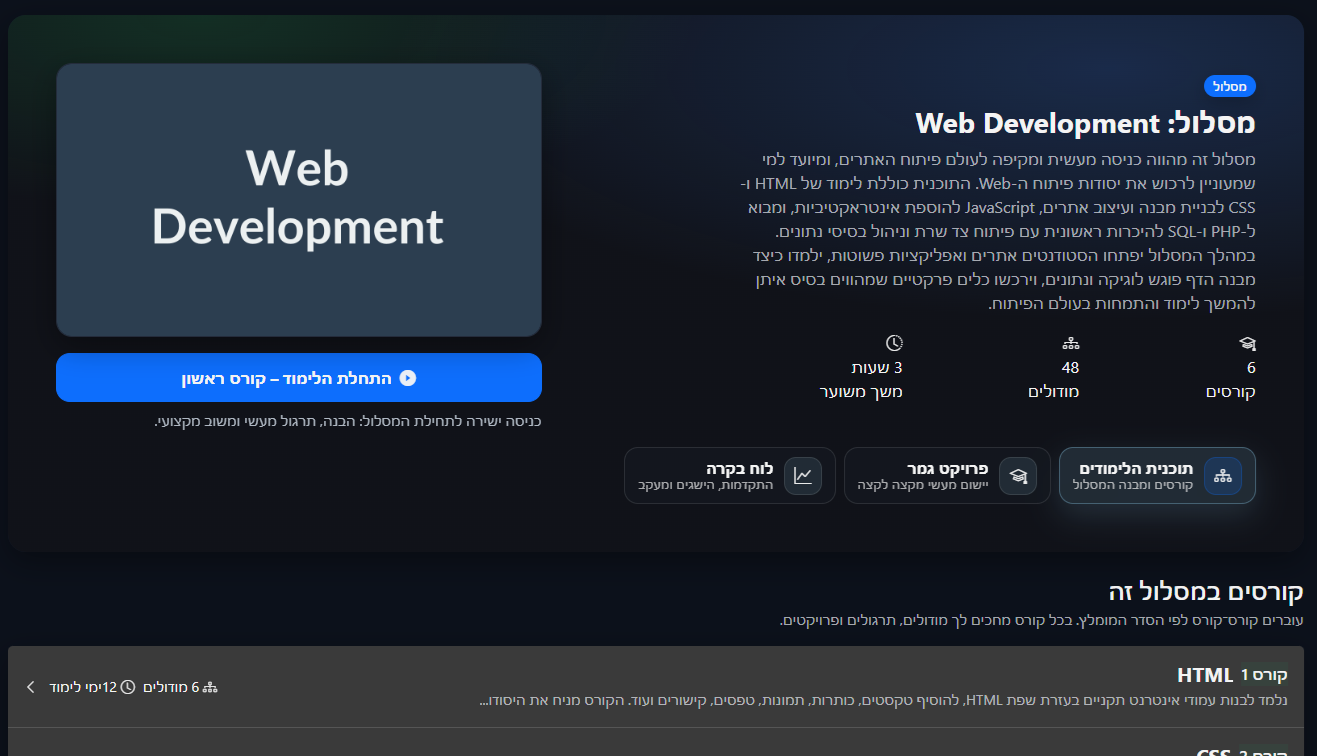The width and height of the screenshot is (1317, 756).
Task: Click the קורסים במסלול זה heading
Action: [1206, 591]
